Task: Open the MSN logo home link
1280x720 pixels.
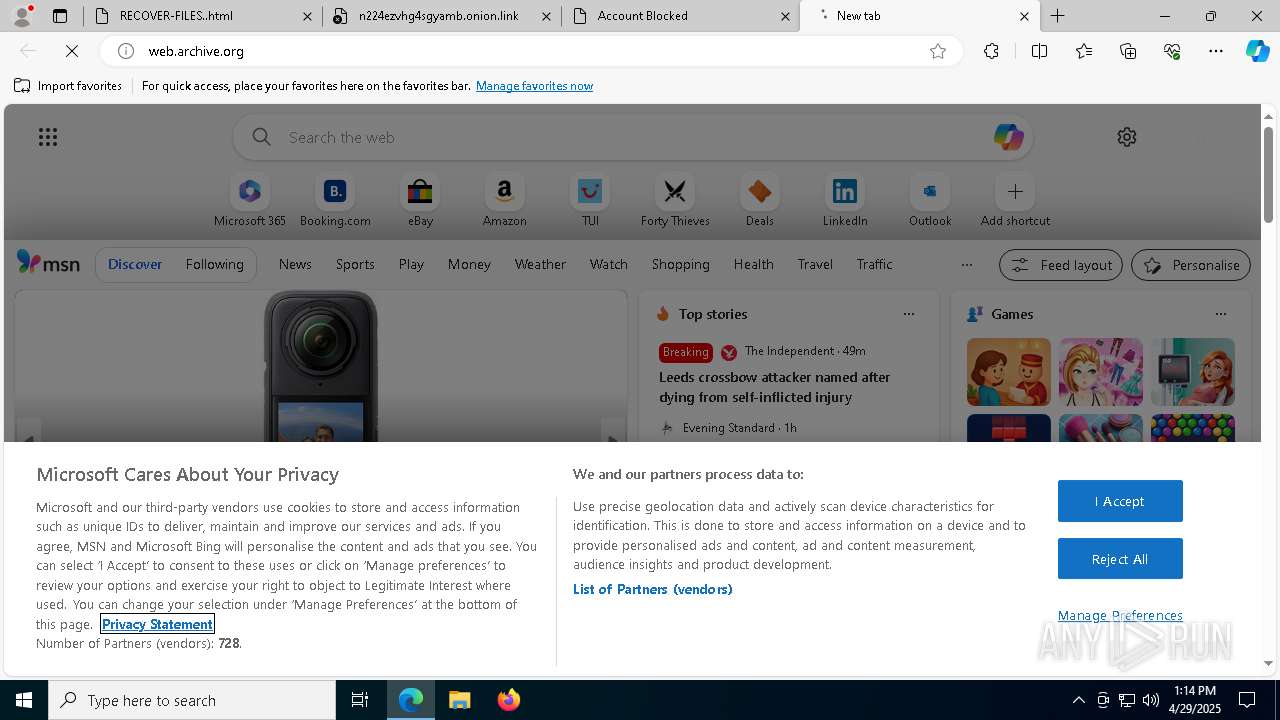Action: point(48,263)
